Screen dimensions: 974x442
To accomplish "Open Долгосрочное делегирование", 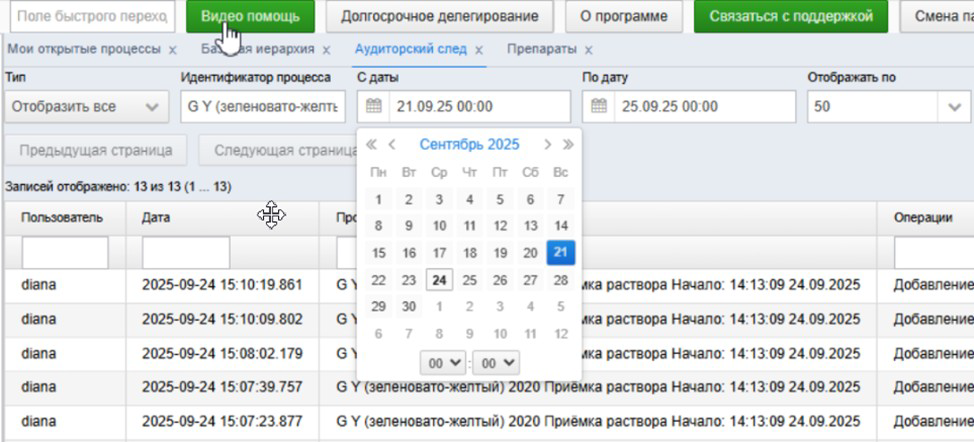I will click(440, 17).
